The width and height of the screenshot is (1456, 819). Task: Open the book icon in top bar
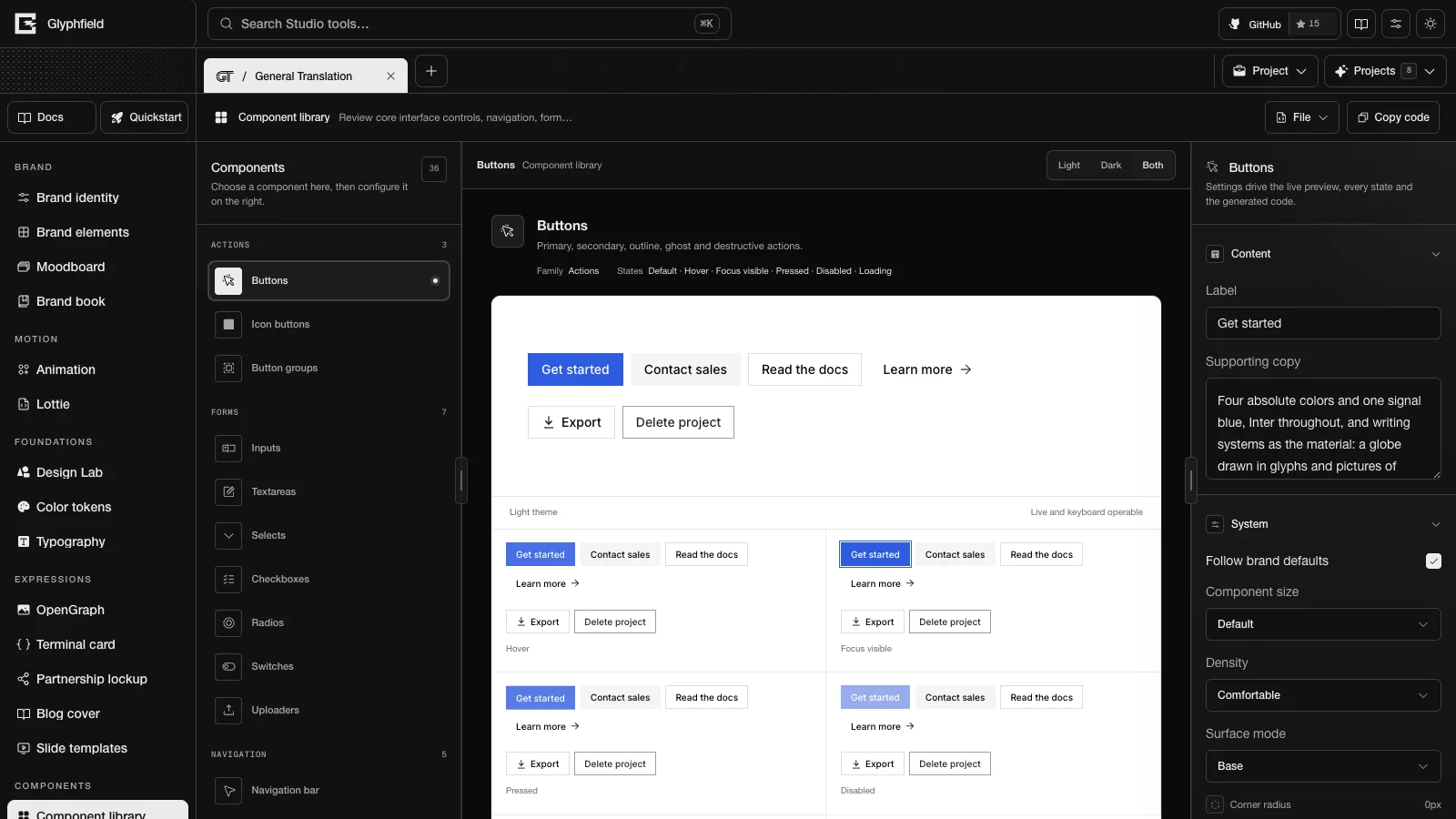tap(1361, 24)
